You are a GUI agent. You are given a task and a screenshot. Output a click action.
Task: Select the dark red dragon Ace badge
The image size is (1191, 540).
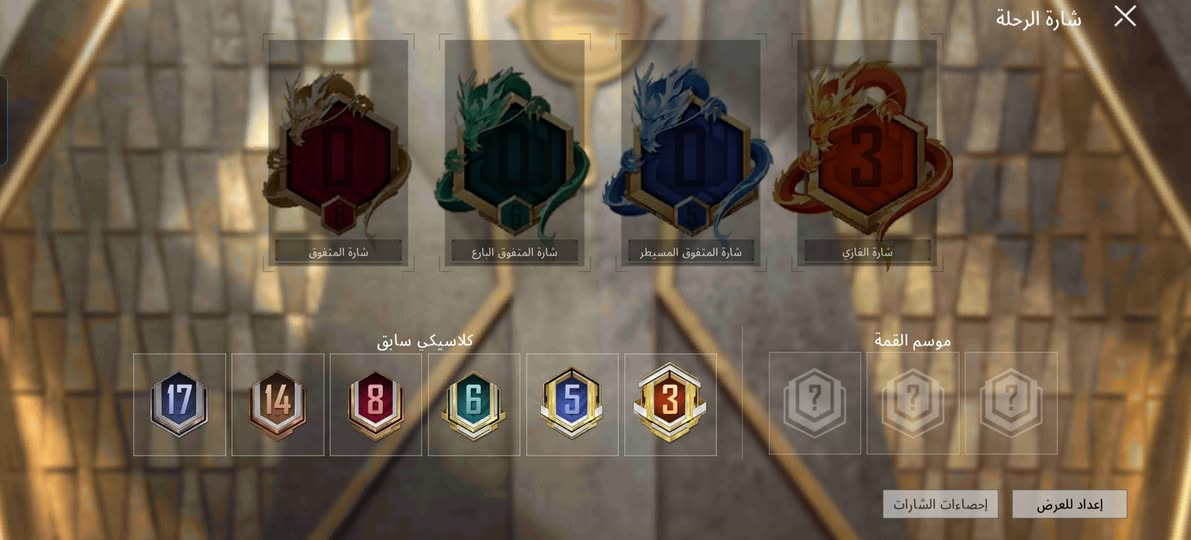[338, 152]
